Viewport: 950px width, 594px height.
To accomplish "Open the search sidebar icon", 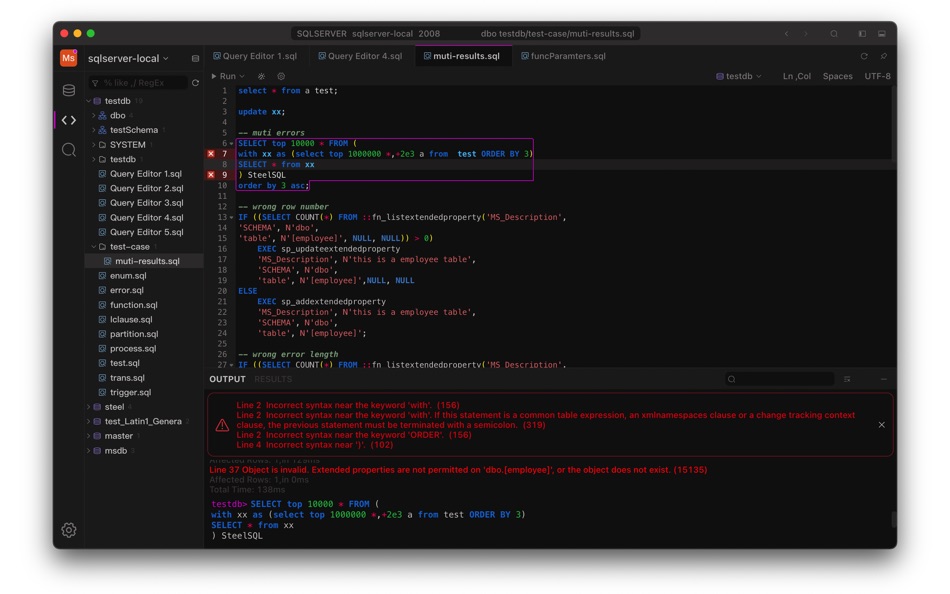I will pos(68,149).
